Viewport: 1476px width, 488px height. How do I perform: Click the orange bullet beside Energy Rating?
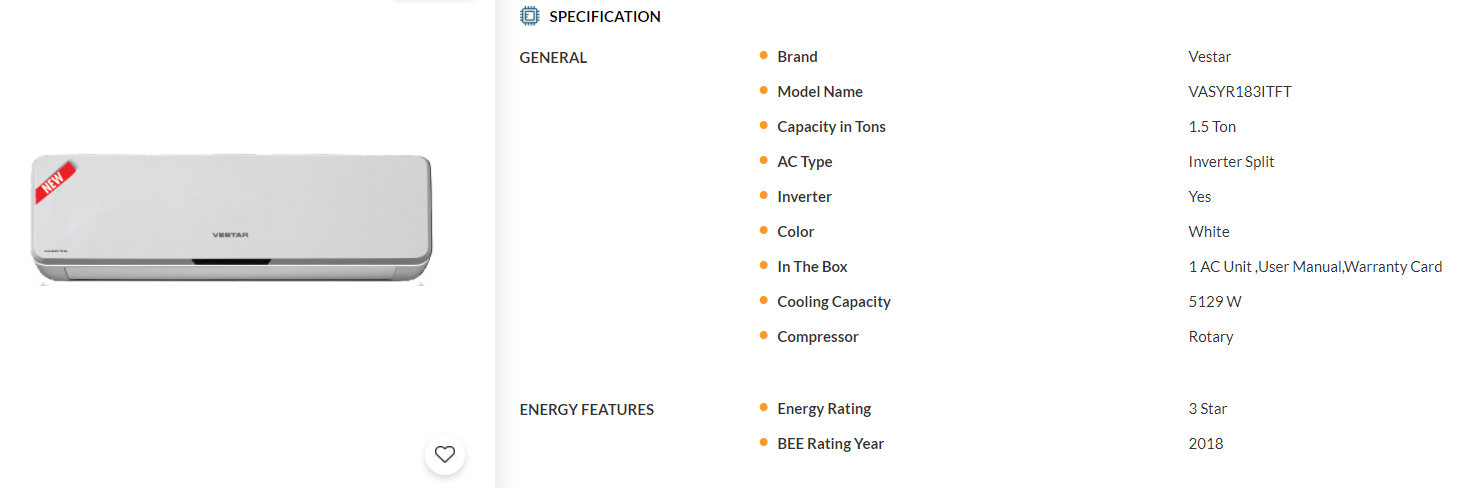[764, 408]
